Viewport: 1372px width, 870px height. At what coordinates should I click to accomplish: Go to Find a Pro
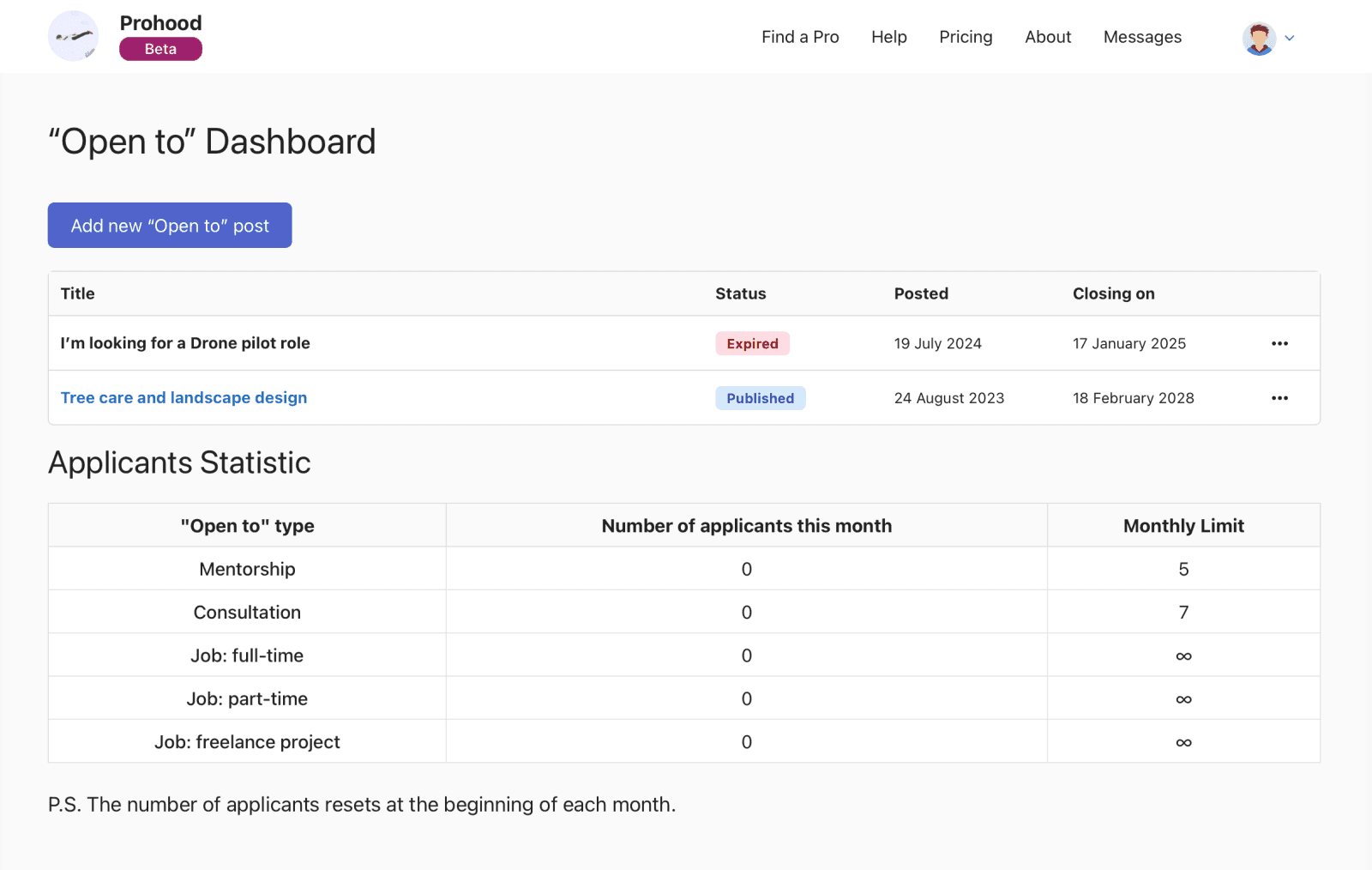800,37
